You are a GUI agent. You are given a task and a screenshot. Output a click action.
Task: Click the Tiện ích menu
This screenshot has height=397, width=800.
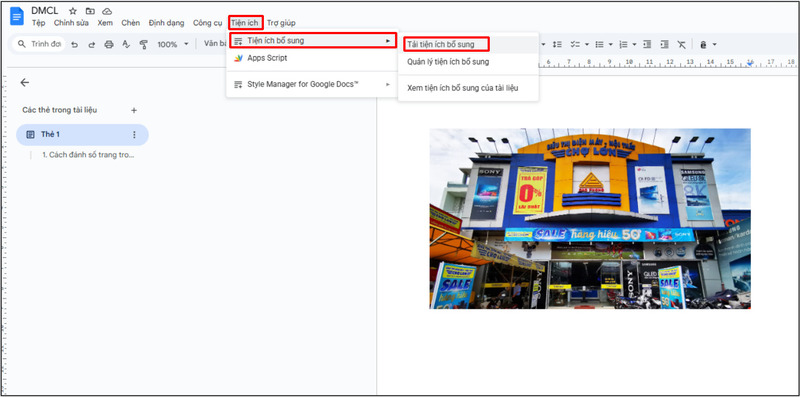245,23
